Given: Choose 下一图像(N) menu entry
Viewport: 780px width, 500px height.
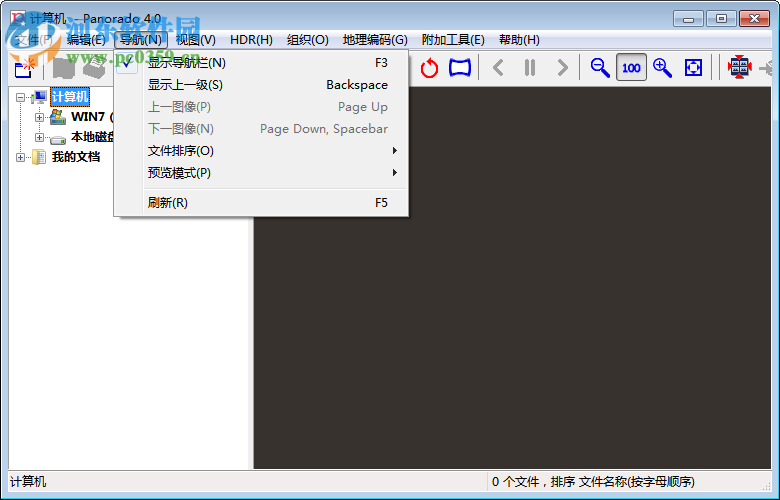Looking at the screenshot, I should point(262,128).
